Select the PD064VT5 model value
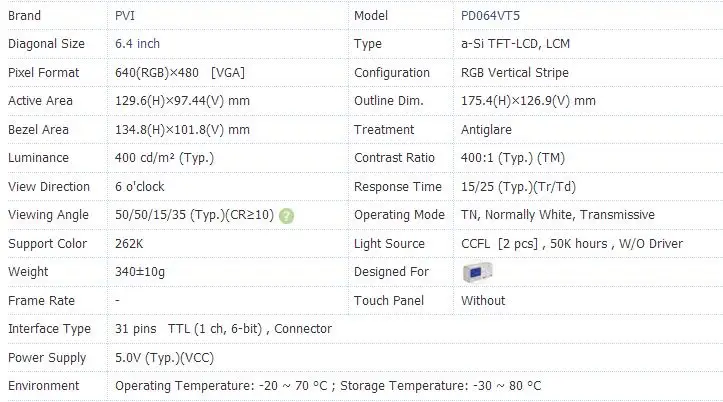Viewport: 723px width, 402px height. pyautogui.click(x=490, y=16)
